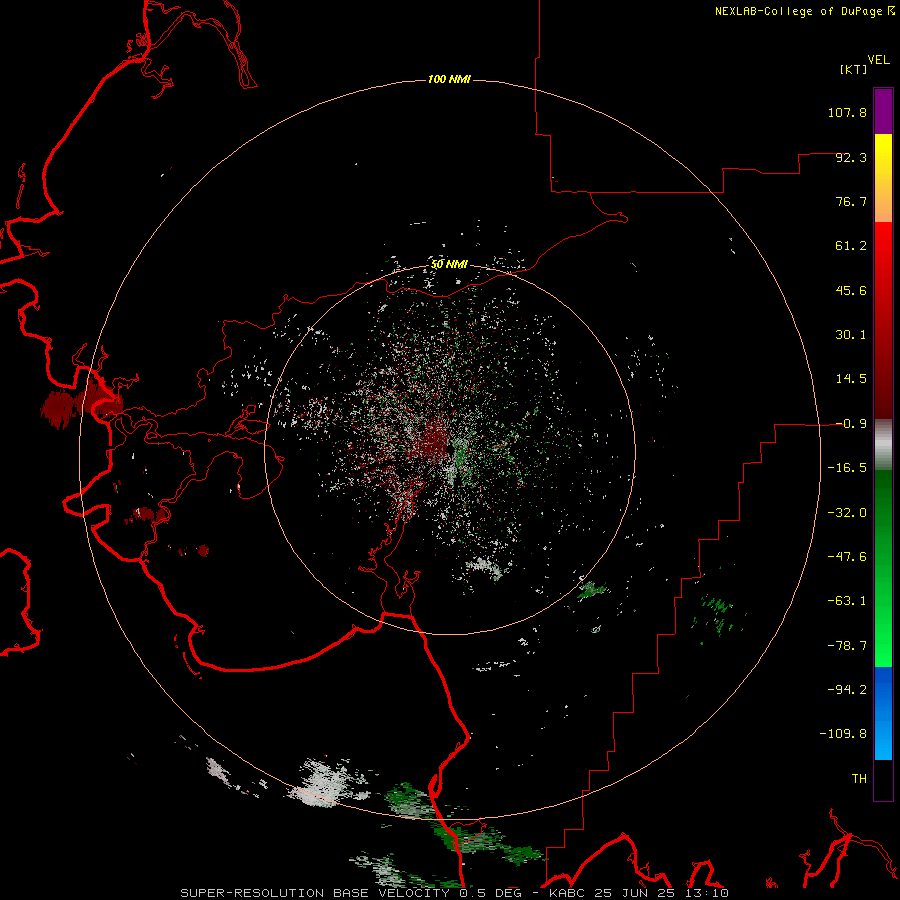
Task: Pick the gray segment of color bar
Action: (x=883, y=445)
